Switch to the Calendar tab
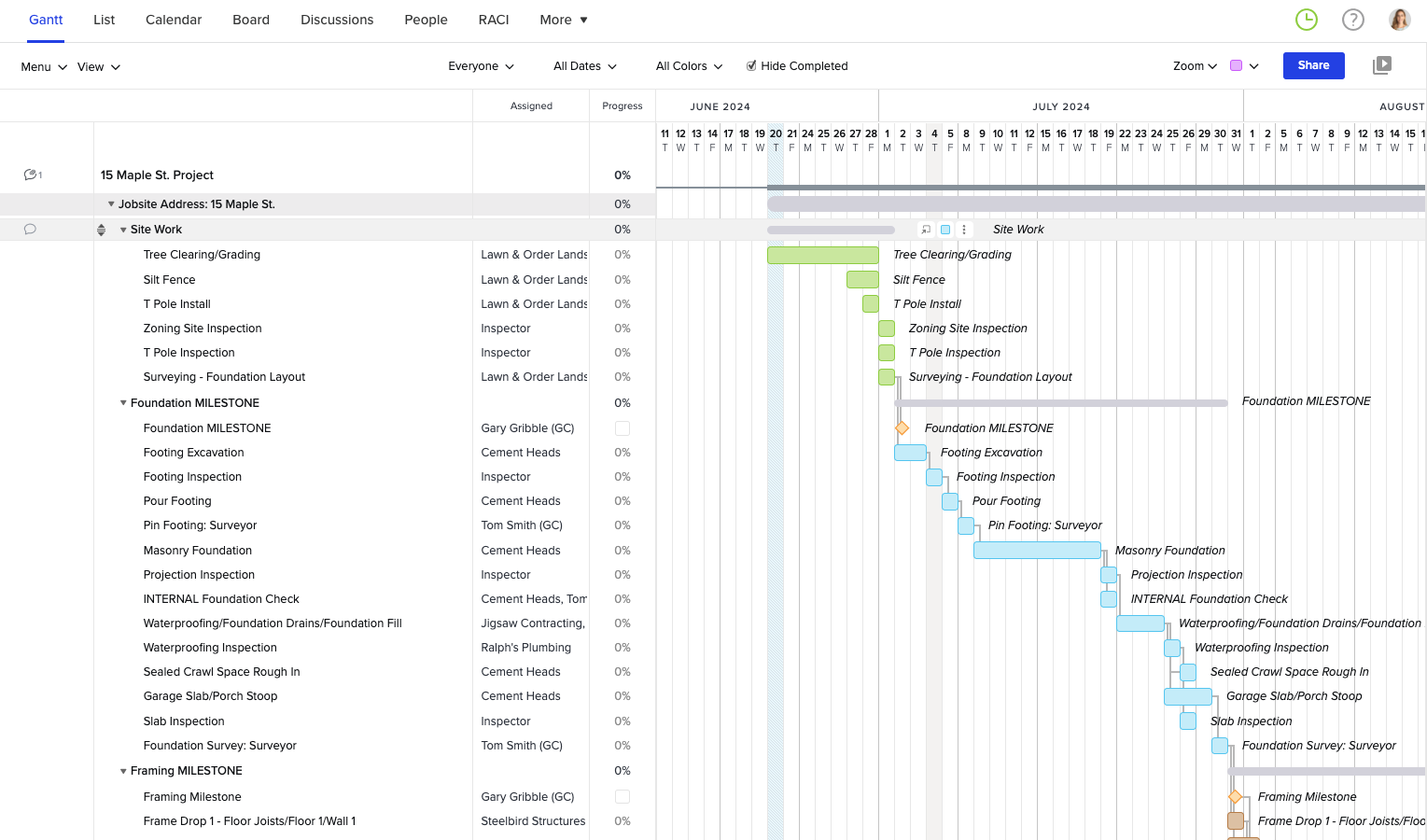Image resolution: width=1427 pixels, height=840 pixels. [x=174, y=20]
